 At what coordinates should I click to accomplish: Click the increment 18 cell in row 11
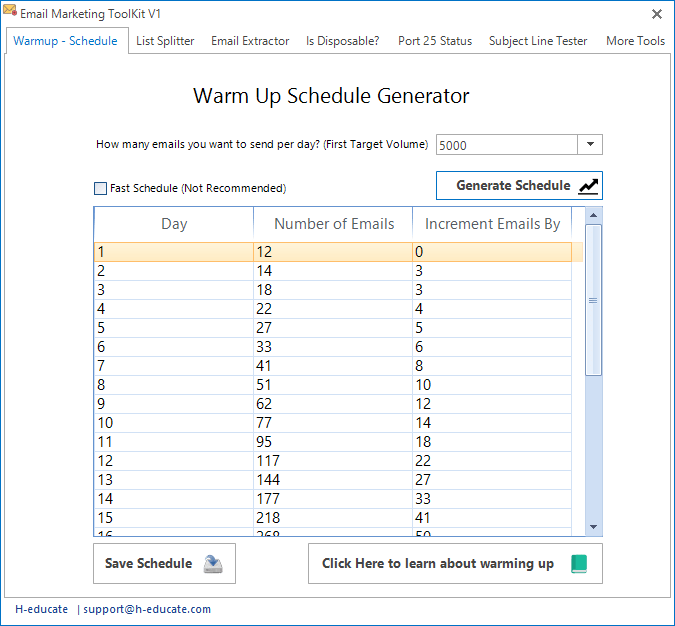[492, 442]
